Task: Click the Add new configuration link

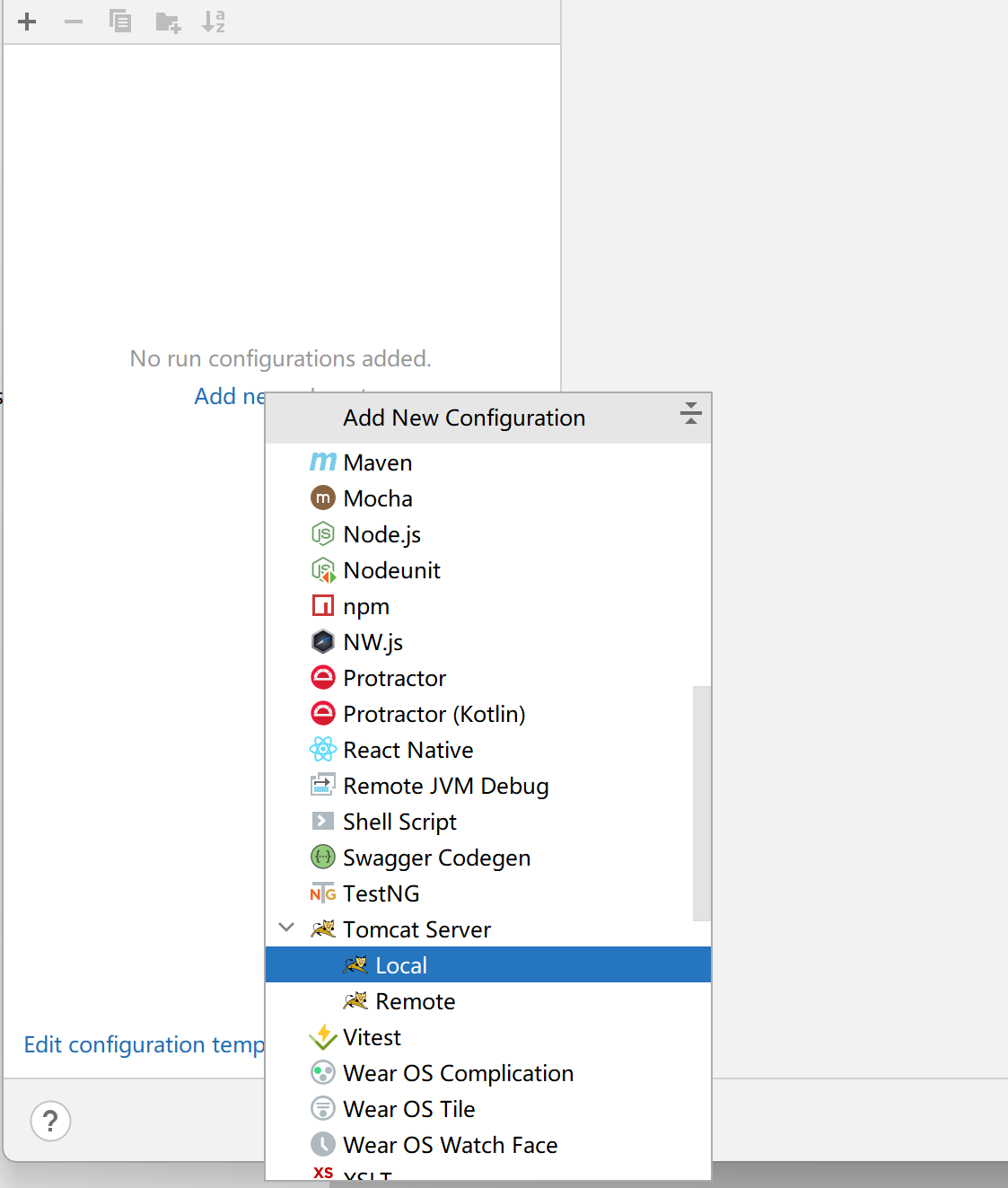Action: [x=230, y=396]
